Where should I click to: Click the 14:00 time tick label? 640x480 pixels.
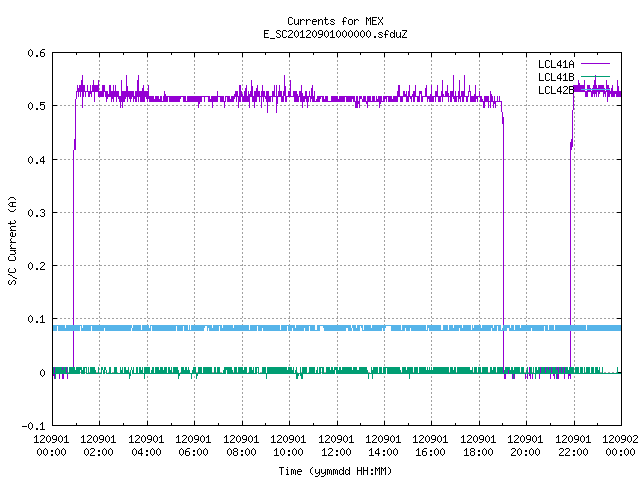[x=383, y=452]
